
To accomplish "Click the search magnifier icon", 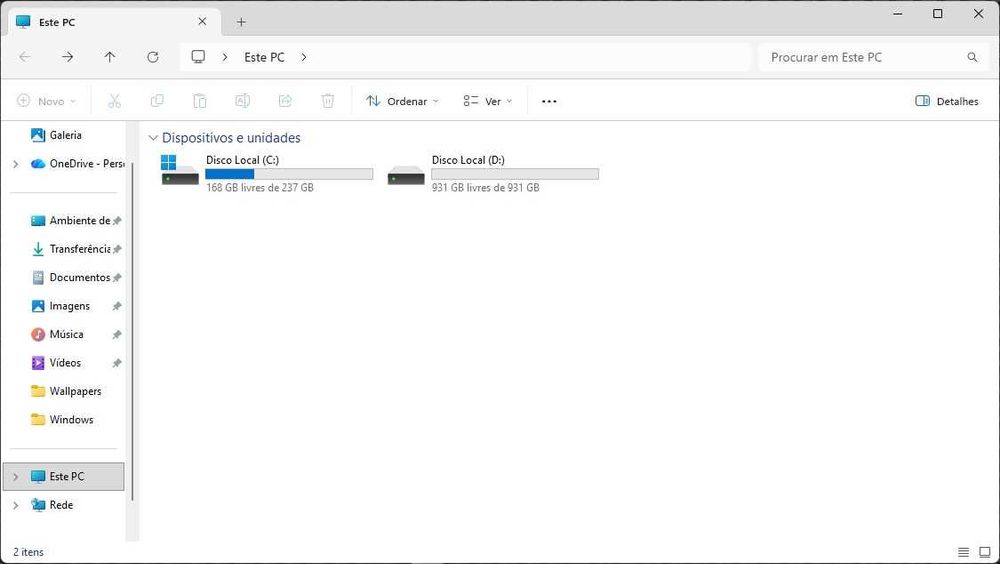I will point(972,57).
